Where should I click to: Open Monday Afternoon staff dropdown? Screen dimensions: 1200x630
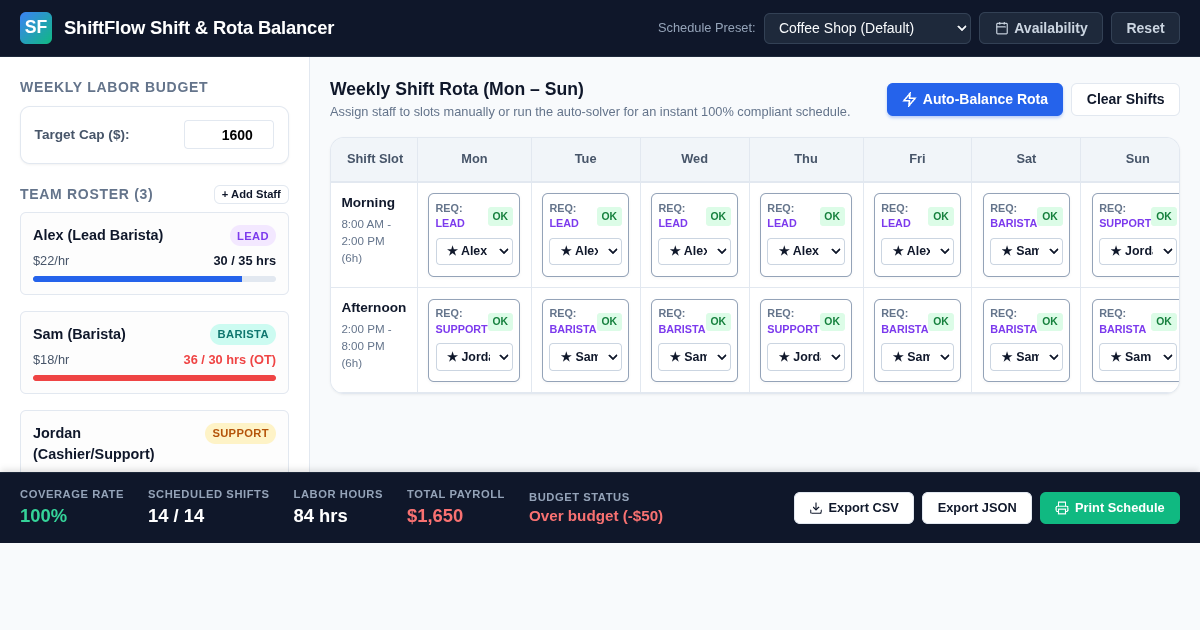pos(474,357)
